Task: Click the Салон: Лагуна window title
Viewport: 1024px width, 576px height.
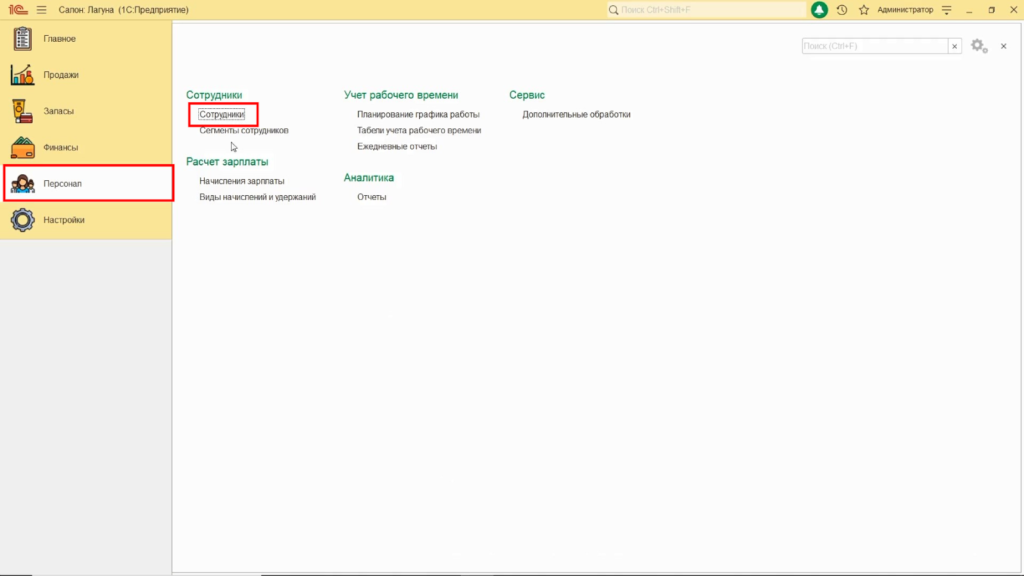Action: pos(123,10)
